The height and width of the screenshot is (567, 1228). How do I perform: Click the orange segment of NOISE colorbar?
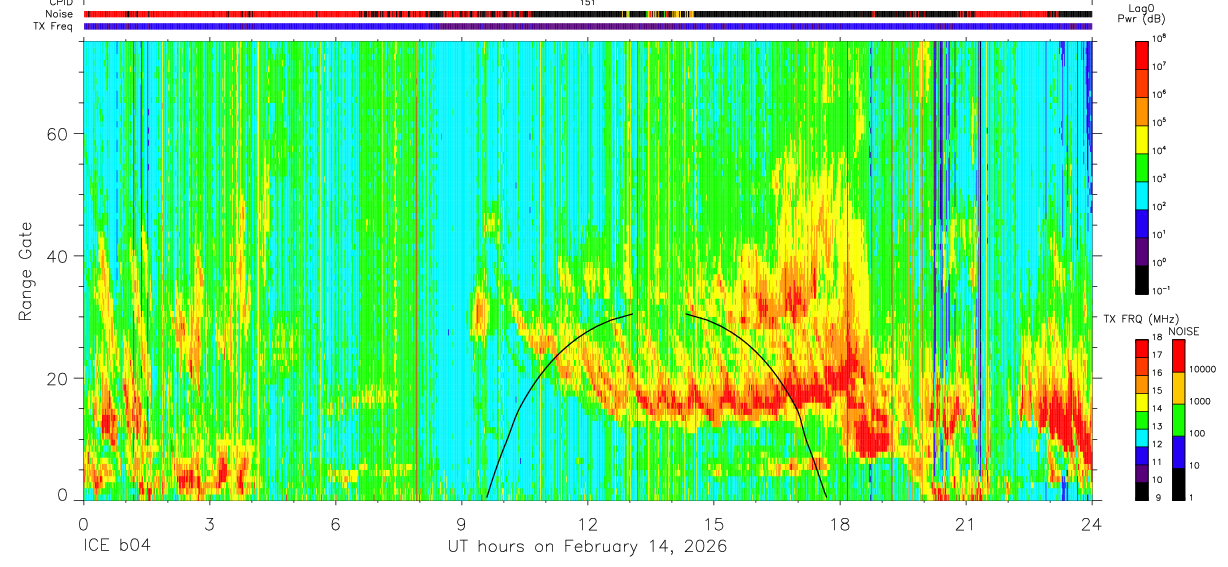tap(1178, 387)
